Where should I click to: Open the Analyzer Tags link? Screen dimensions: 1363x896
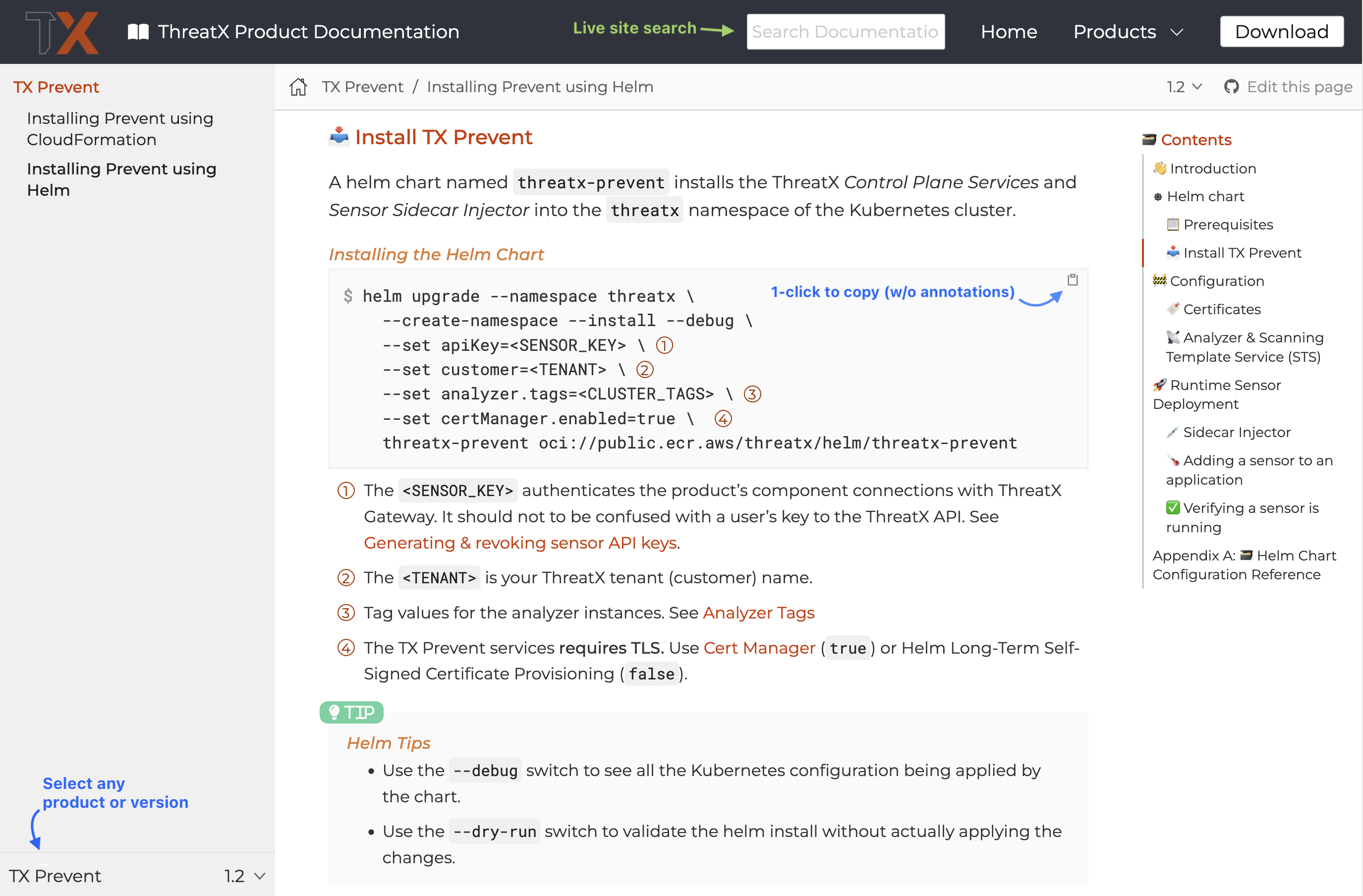point(759,612)
